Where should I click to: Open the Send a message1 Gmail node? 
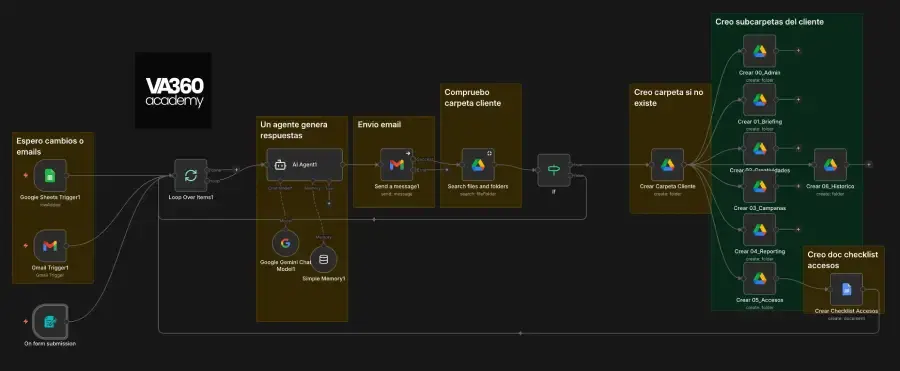[x=397, y=165]
